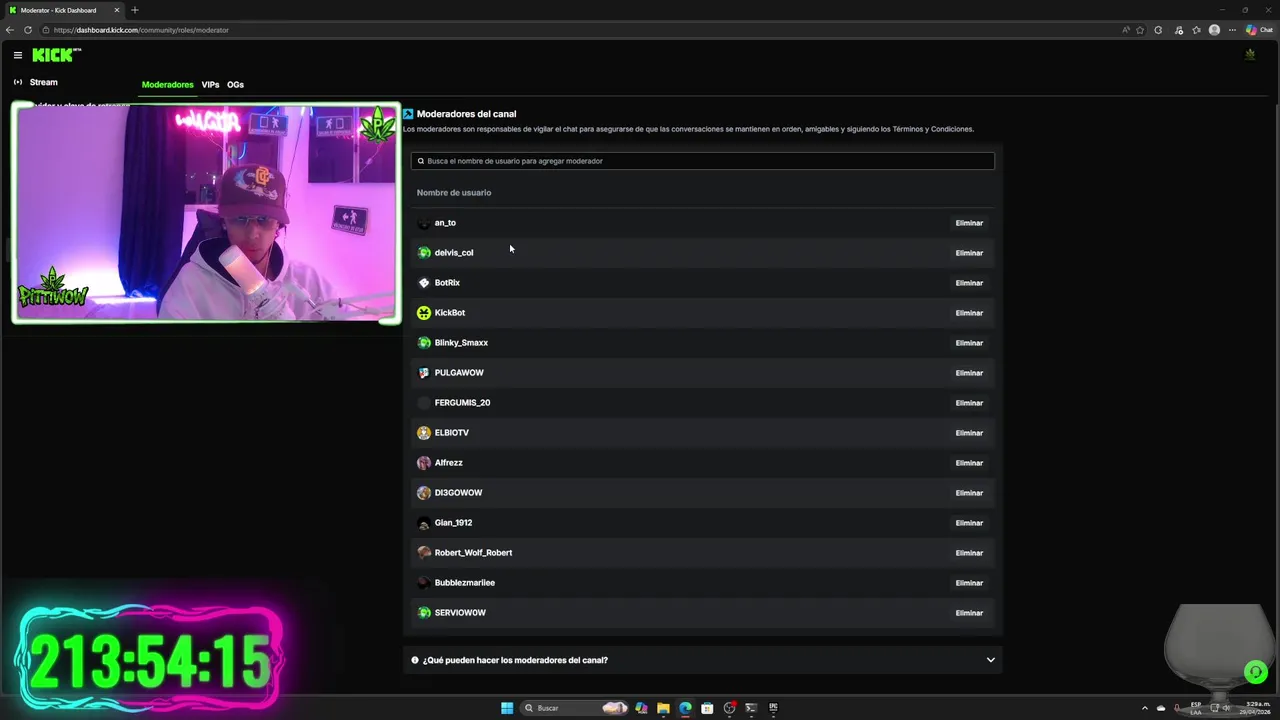This screenshot has height=720, width=1280.
Task: Remove delvis_col with Eliminar
Action: [x=969, y=253]
